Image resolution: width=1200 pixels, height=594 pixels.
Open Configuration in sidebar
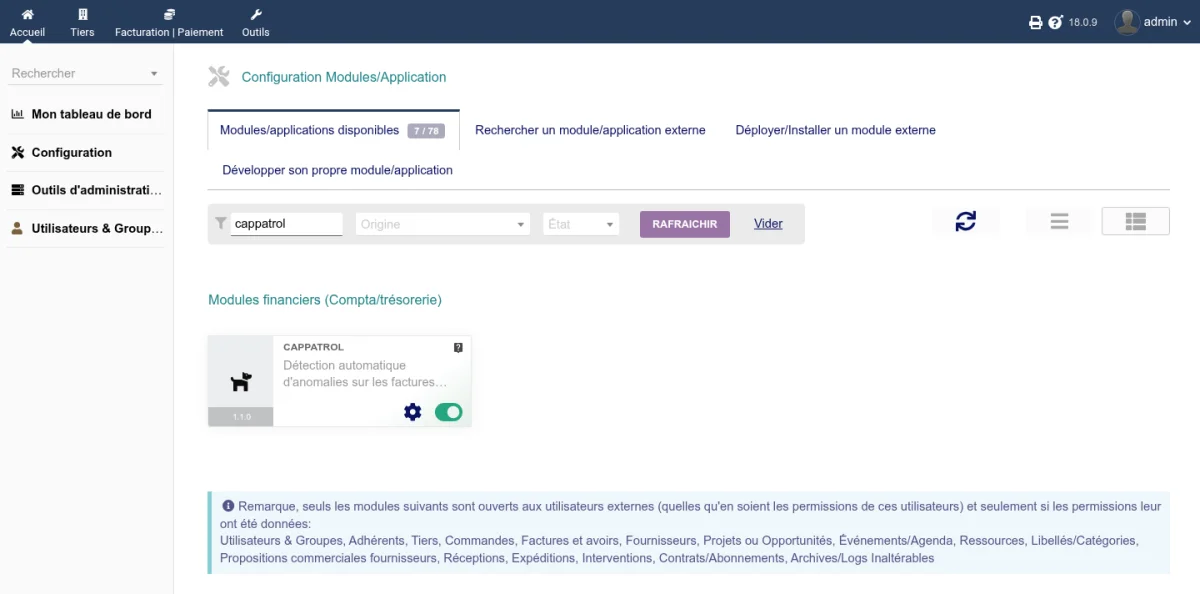point(71,152)
